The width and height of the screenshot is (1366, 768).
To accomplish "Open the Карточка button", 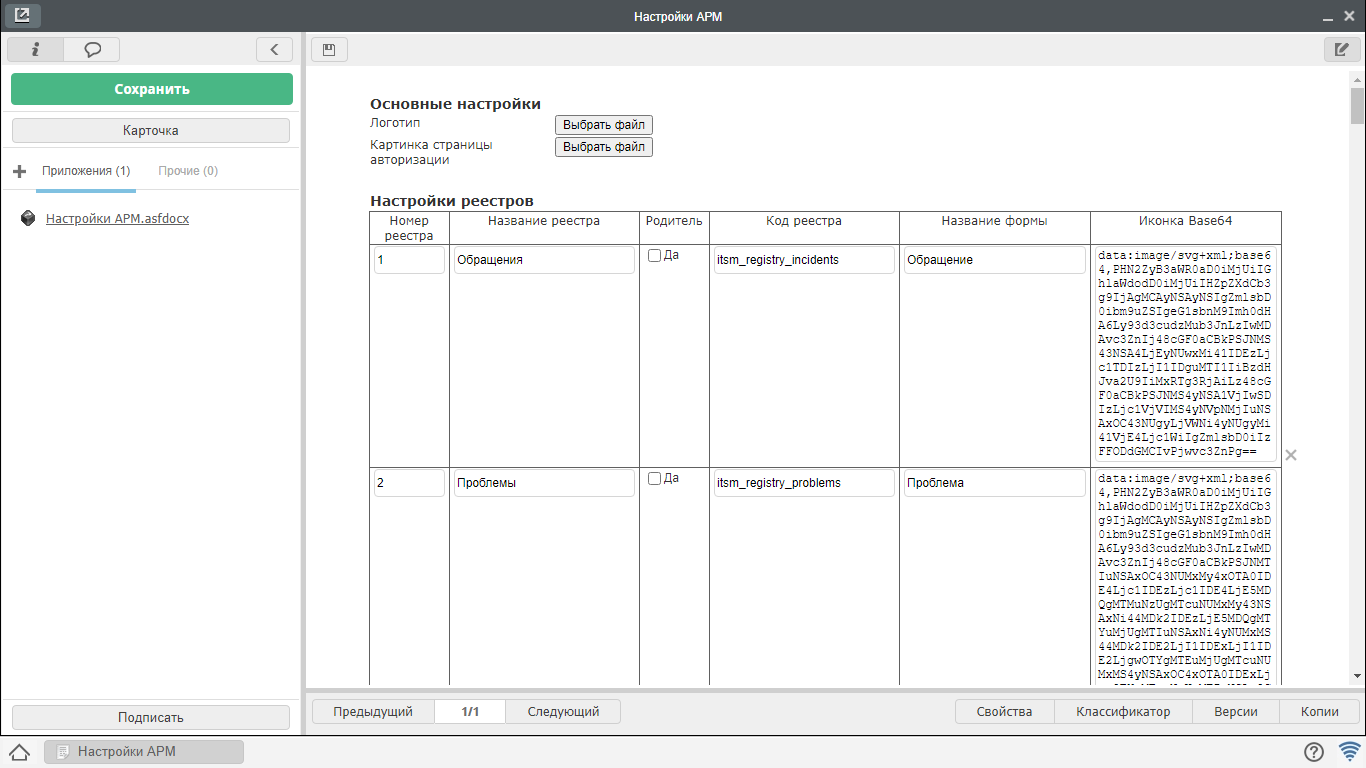I will [151, 130].
